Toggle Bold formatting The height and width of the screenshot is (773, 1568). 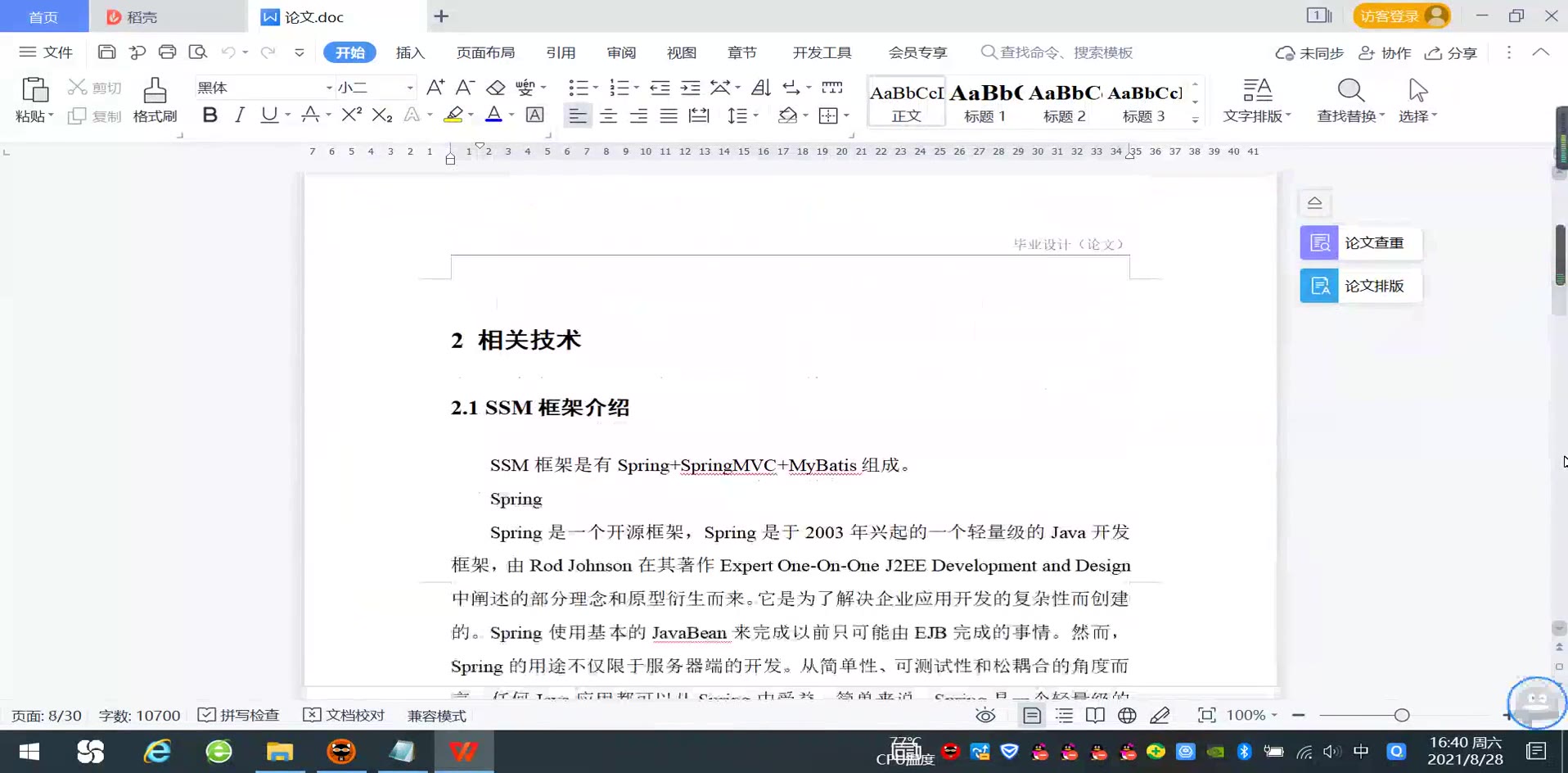(210, 115)
